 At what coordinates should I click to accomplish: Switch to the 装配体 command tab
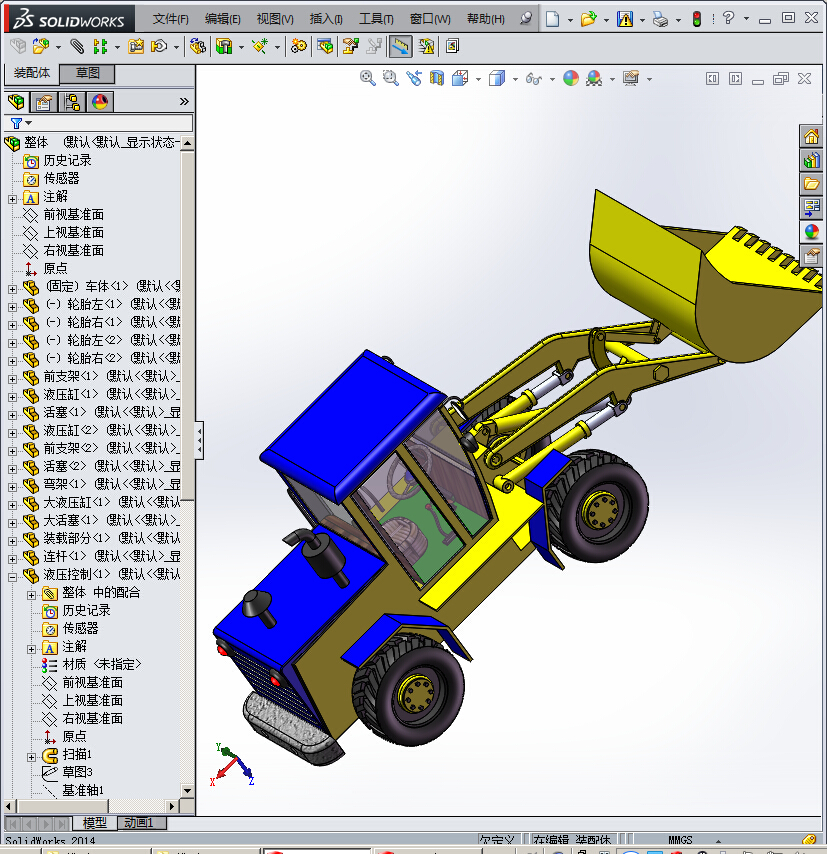(32, 73)
